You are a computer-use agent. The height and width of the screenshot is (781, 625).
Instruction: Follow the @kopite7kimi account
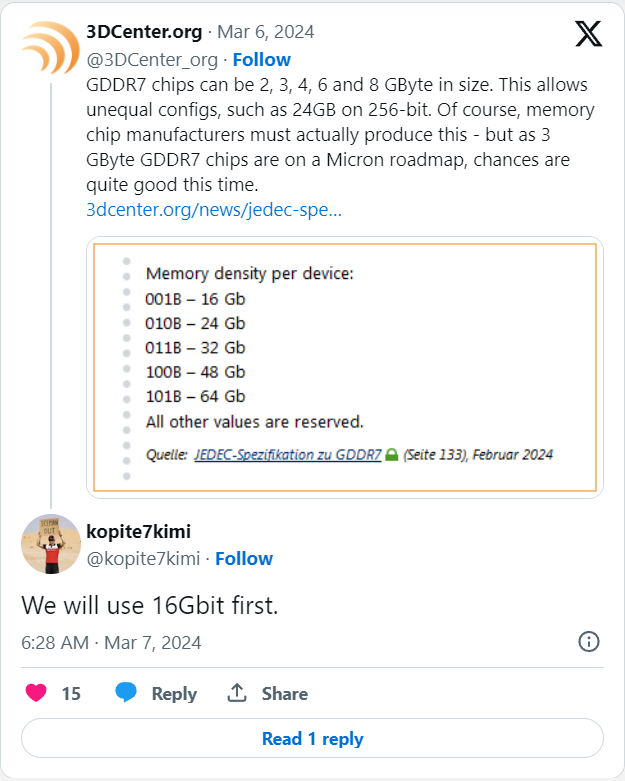tap(244, 559)
